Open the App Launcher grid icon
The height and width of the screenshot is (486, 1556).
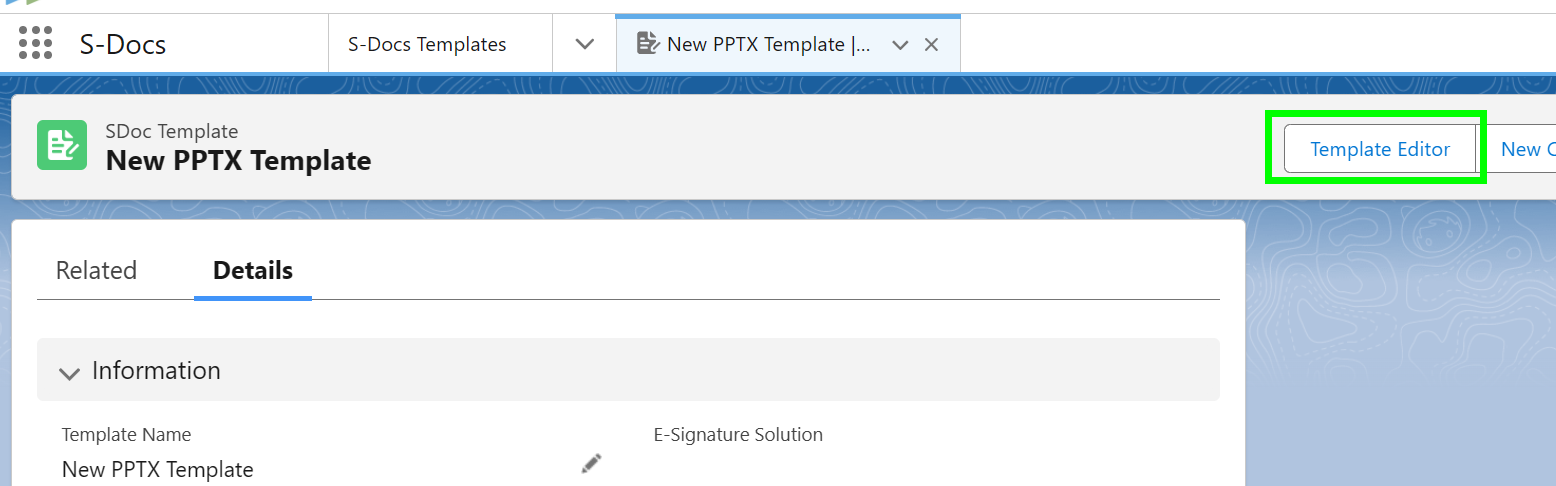click(x=36, y=44)
